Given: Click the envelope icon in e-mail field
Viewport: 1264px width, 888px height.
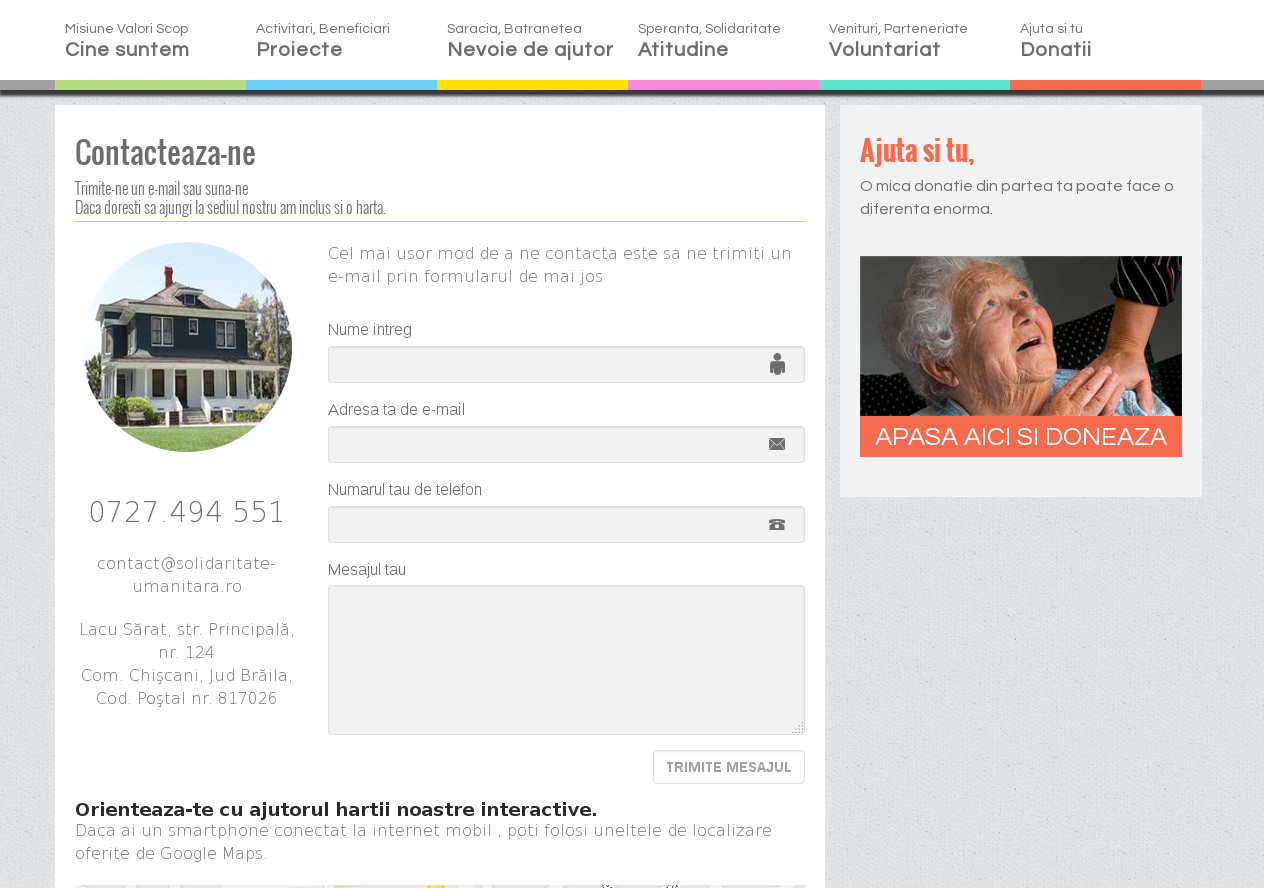Looking at the screenshot, I should pyautogui.click(x=777, y=444).
